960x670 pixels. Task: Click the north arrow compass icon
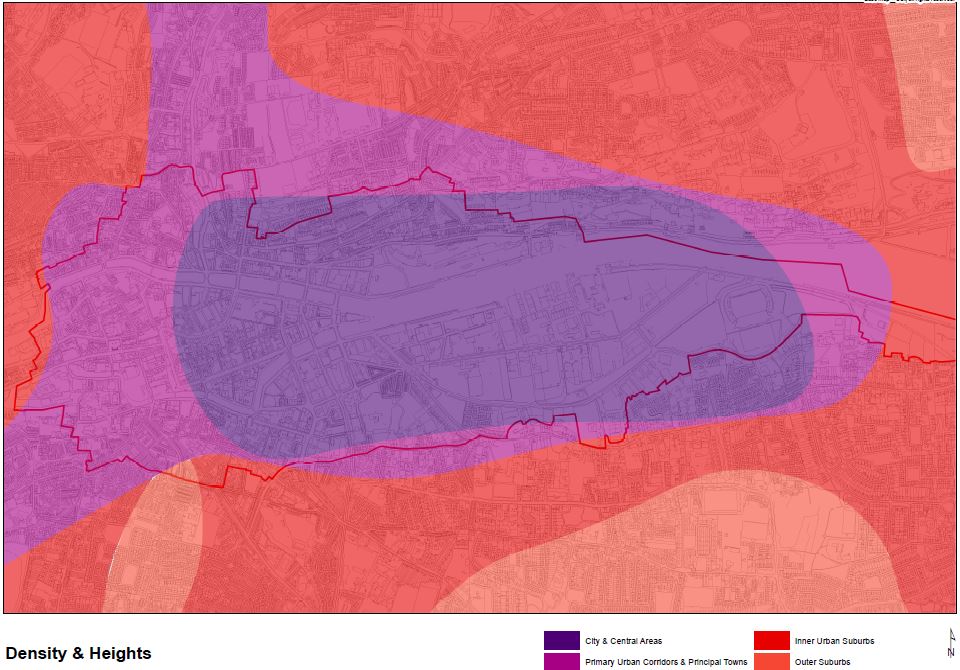tap(950, 642)
